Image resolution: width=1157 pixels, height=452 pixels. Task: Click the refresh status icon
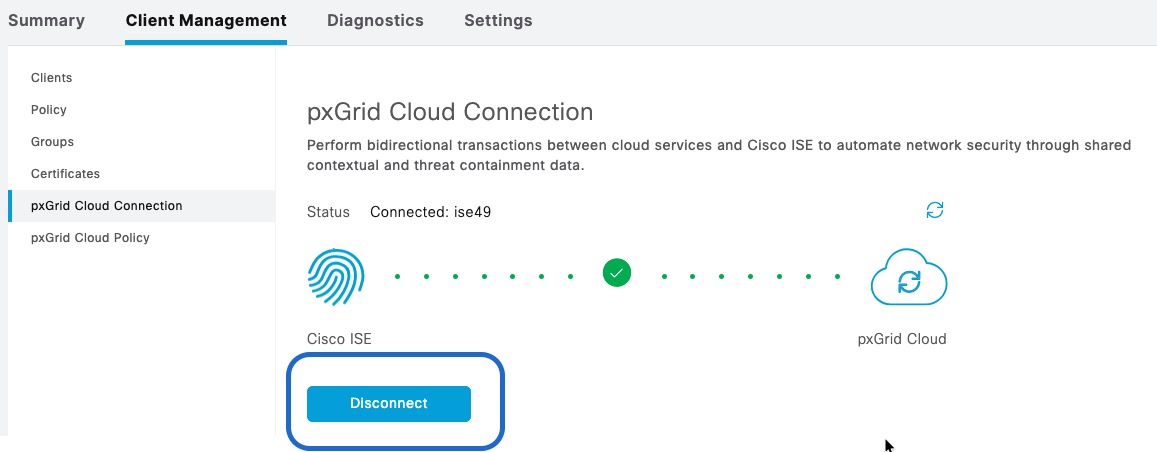pyautogui.click(x=935, y=210)
